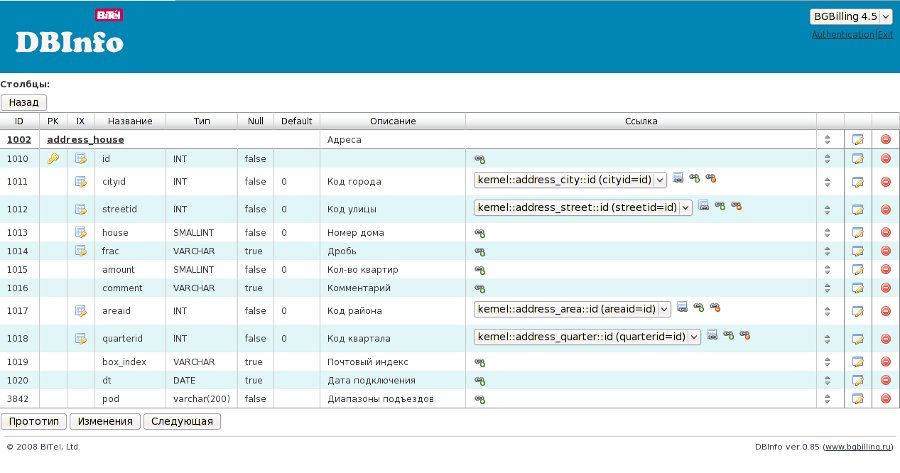Click reorder arrows for address_house row
Screen dimensions: 900x473
(827, 139)
